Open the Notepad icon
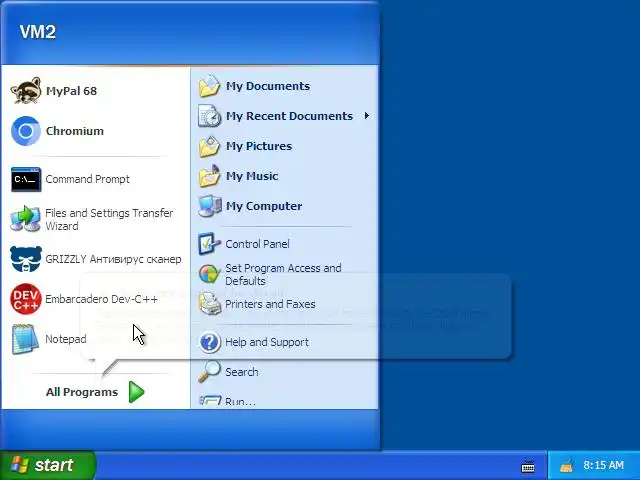This screenshot has width=640, height=480. (25, 339)
